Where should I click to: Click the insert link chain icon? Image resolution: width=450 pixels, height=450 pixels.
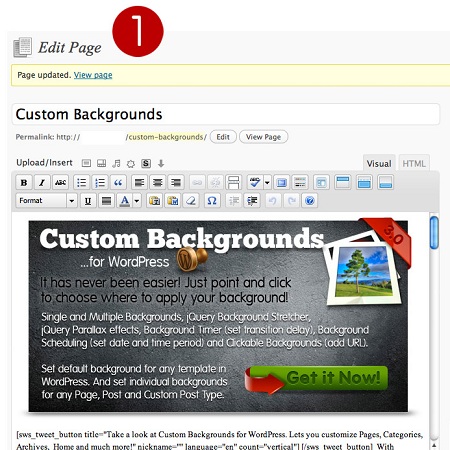pos(197,183)
